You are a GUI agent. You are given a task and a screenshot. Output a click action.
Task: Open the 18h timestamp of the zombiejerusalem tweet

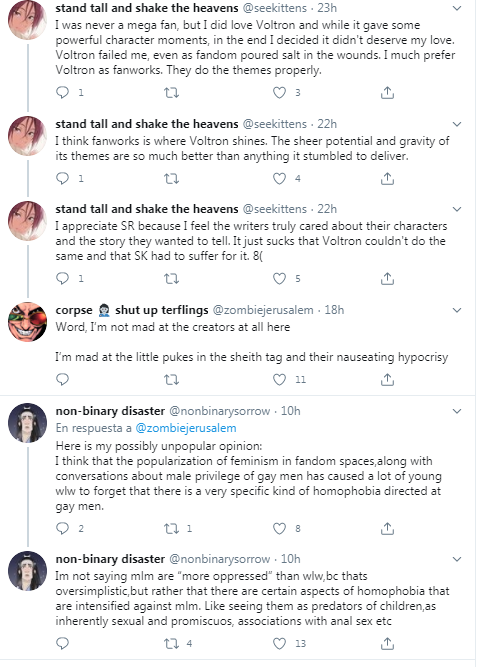tap(334, 310)
